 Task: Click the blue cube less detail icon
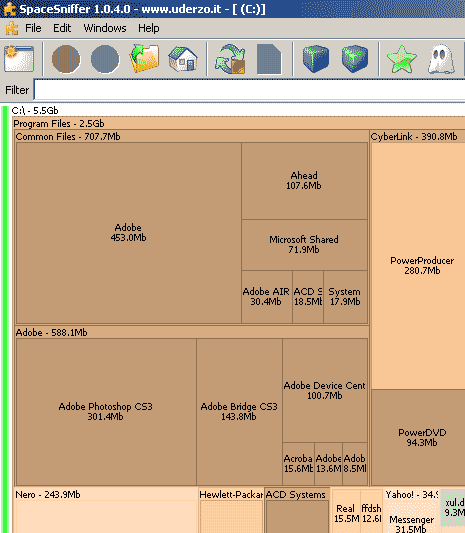pyautogui.click(x=316, y=59)
